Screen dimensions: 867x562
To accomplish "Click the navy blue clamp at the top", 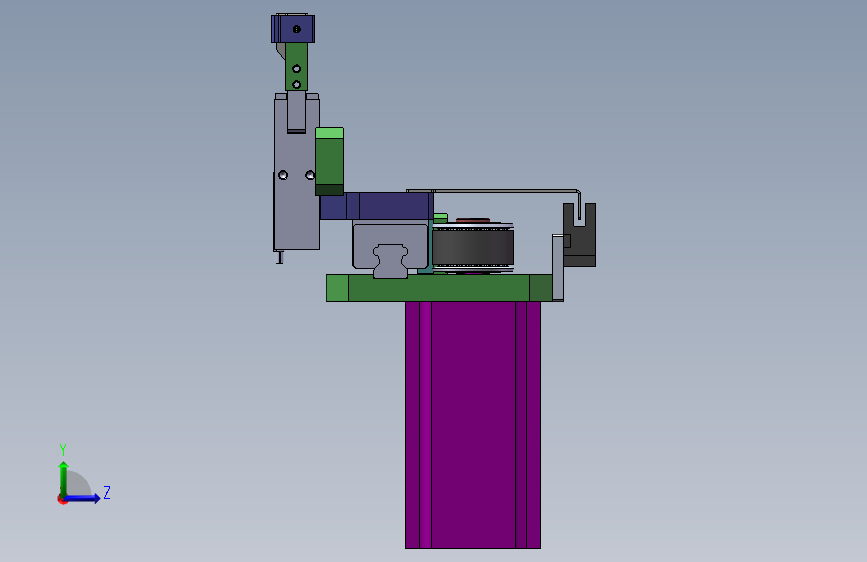I will click(293, 28).
